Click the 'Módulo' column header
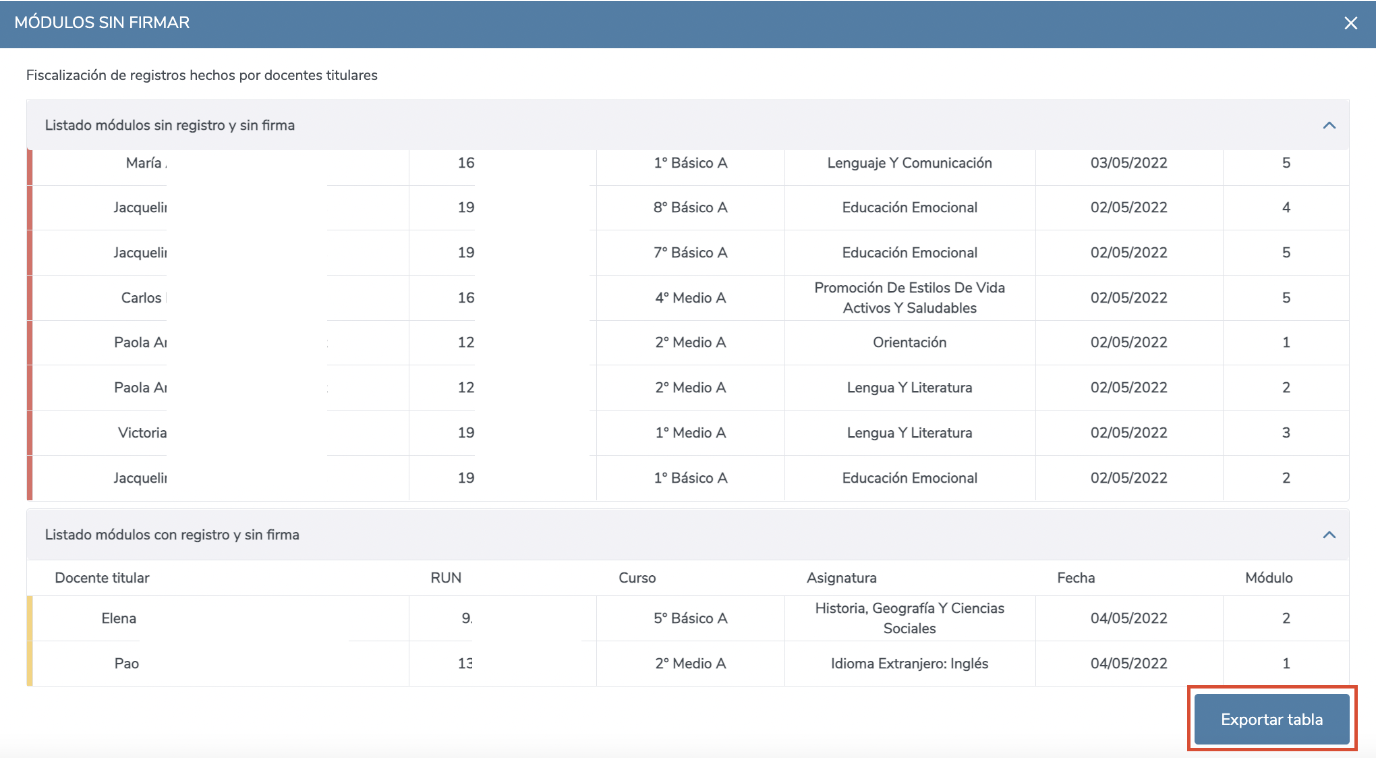 (1269, 578)
